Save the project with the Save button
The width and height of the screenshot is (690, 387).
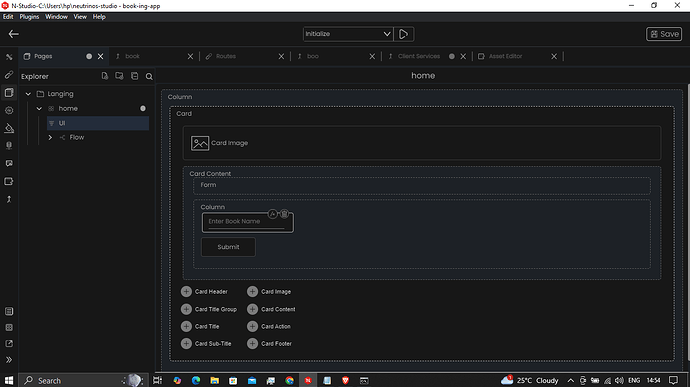coord(664,34)
